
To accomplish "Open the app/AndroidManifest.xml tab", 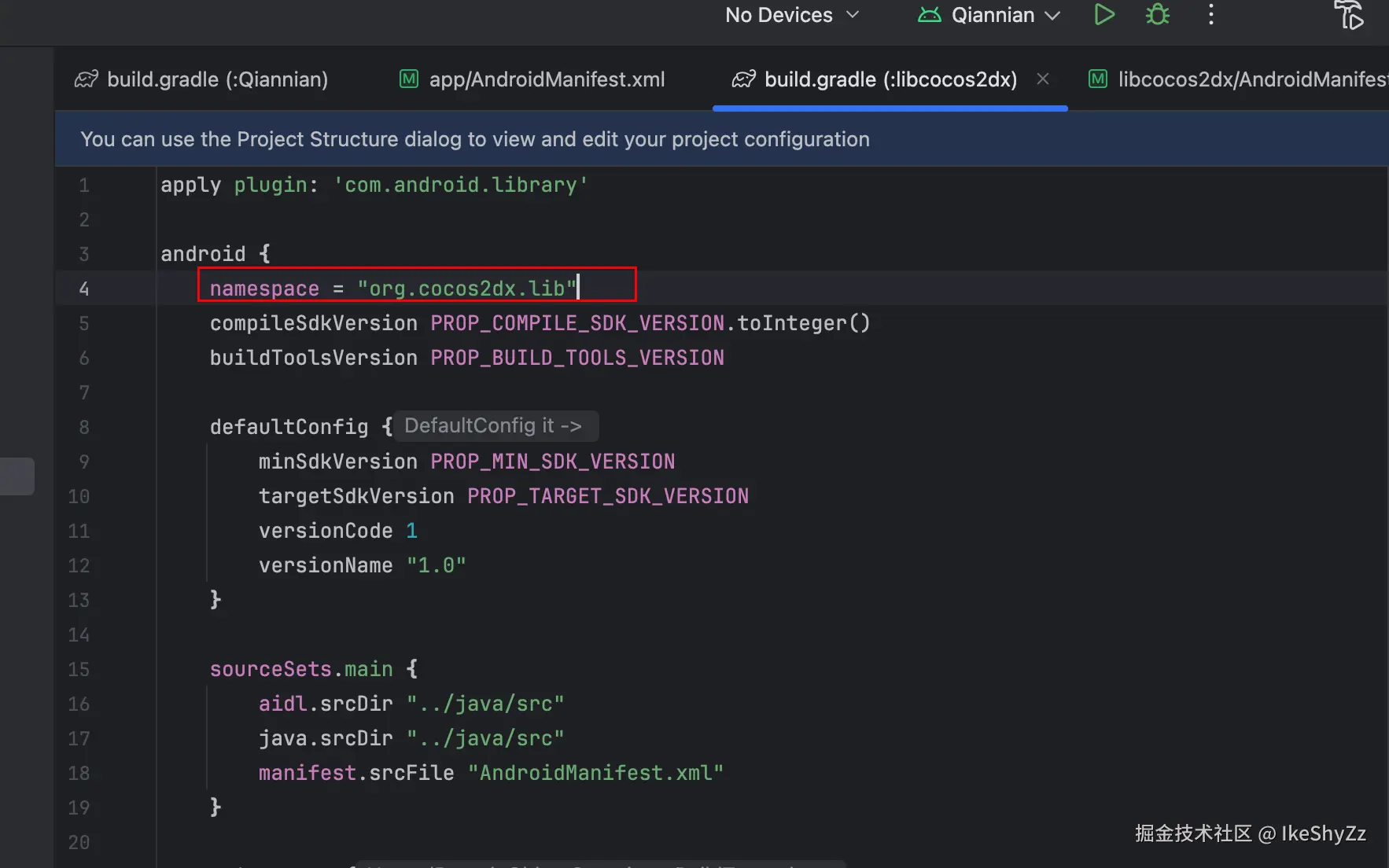I will tap(547, 79).
